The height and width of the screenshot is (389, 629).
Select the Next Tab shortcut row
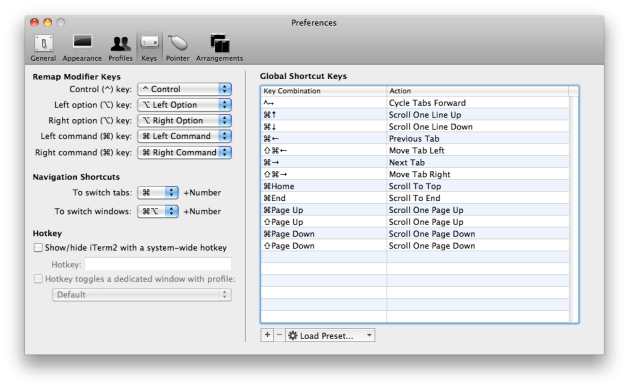(415, 162)
